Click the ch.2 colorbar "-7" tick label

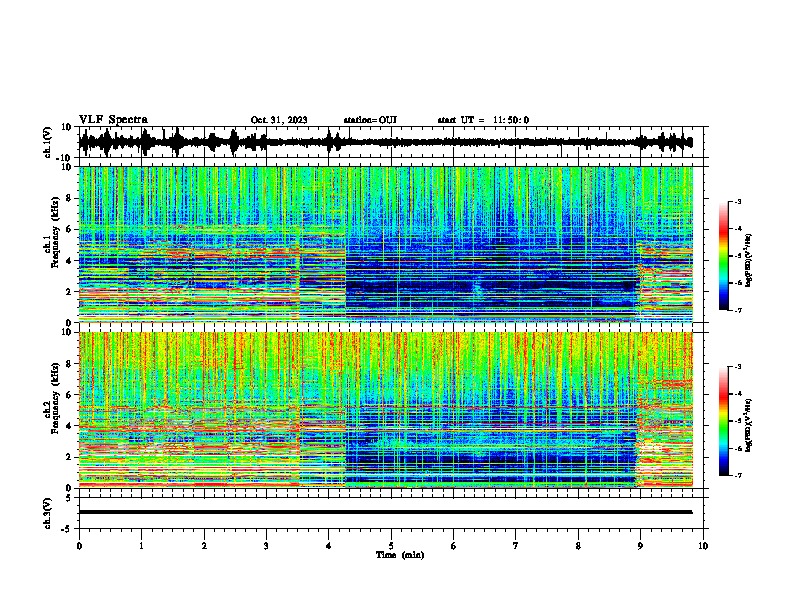pyautogui.click(x=738, y=476)
